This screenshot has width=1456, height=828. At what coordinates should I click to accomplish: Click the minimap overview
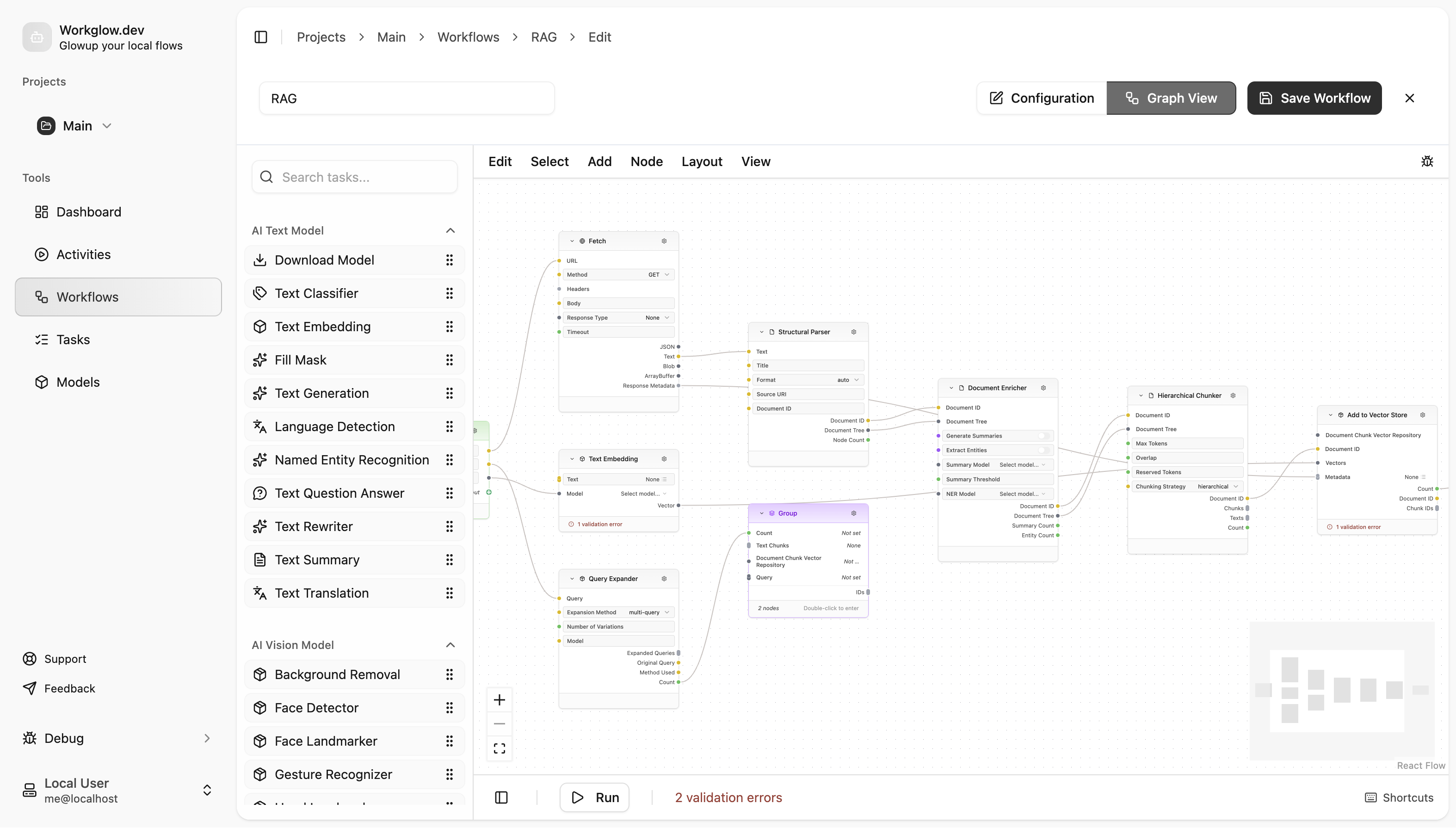(1342, 690)
